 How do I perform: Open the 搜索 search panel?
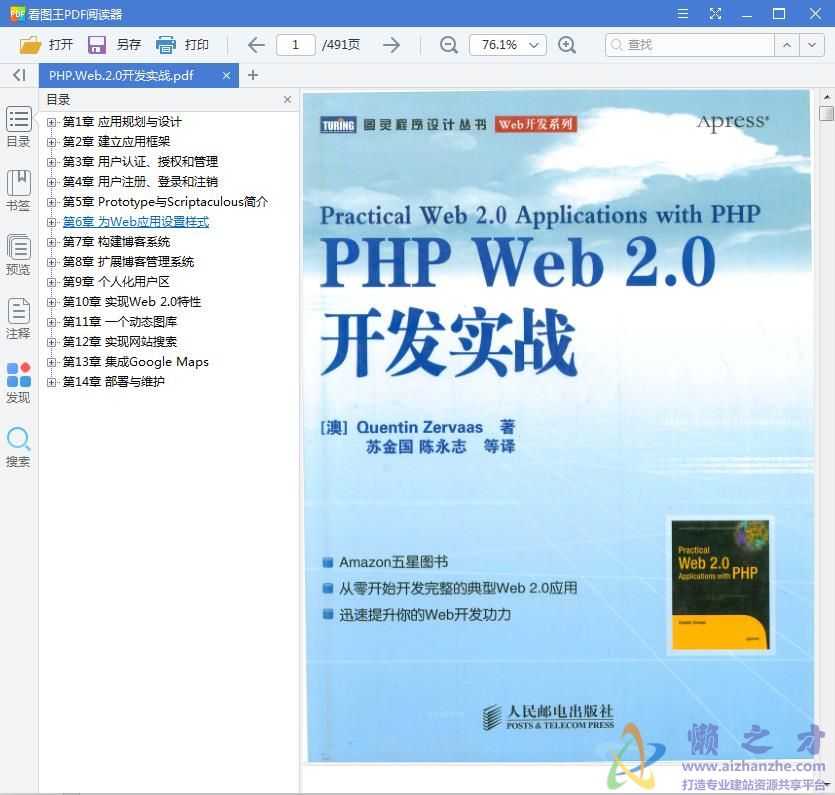(19, 447)
